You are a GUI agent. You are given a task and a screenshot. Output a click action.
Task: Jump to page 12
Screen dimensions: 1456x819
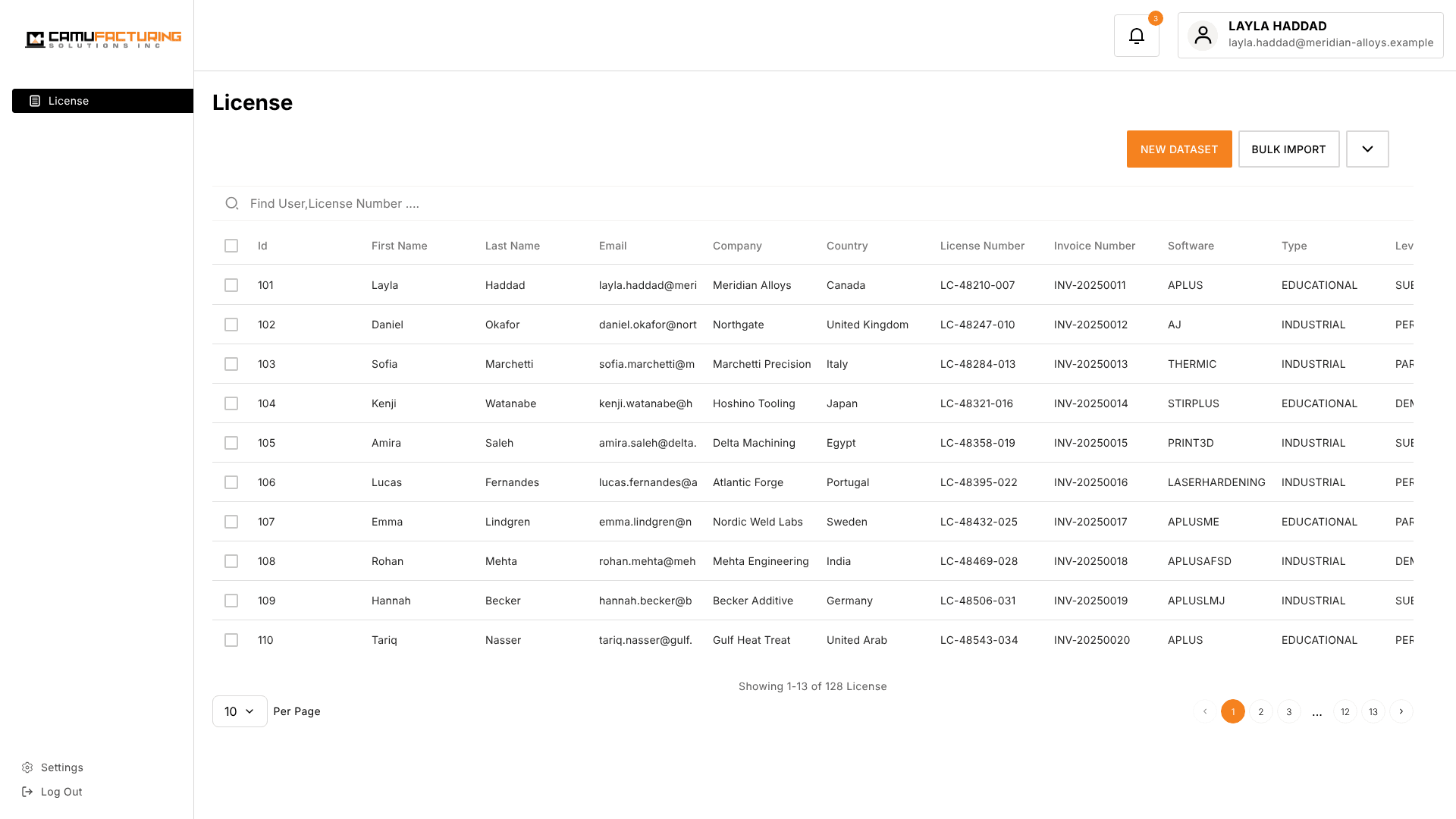(1345, 711)
